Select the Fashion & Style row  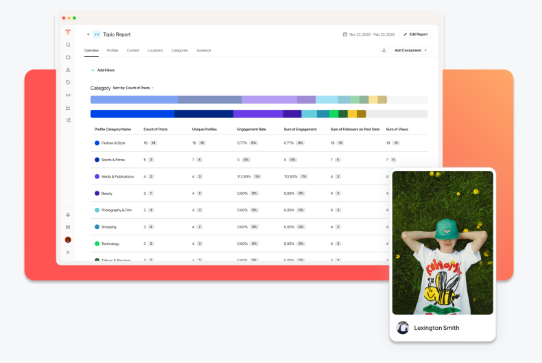[259, 143]
